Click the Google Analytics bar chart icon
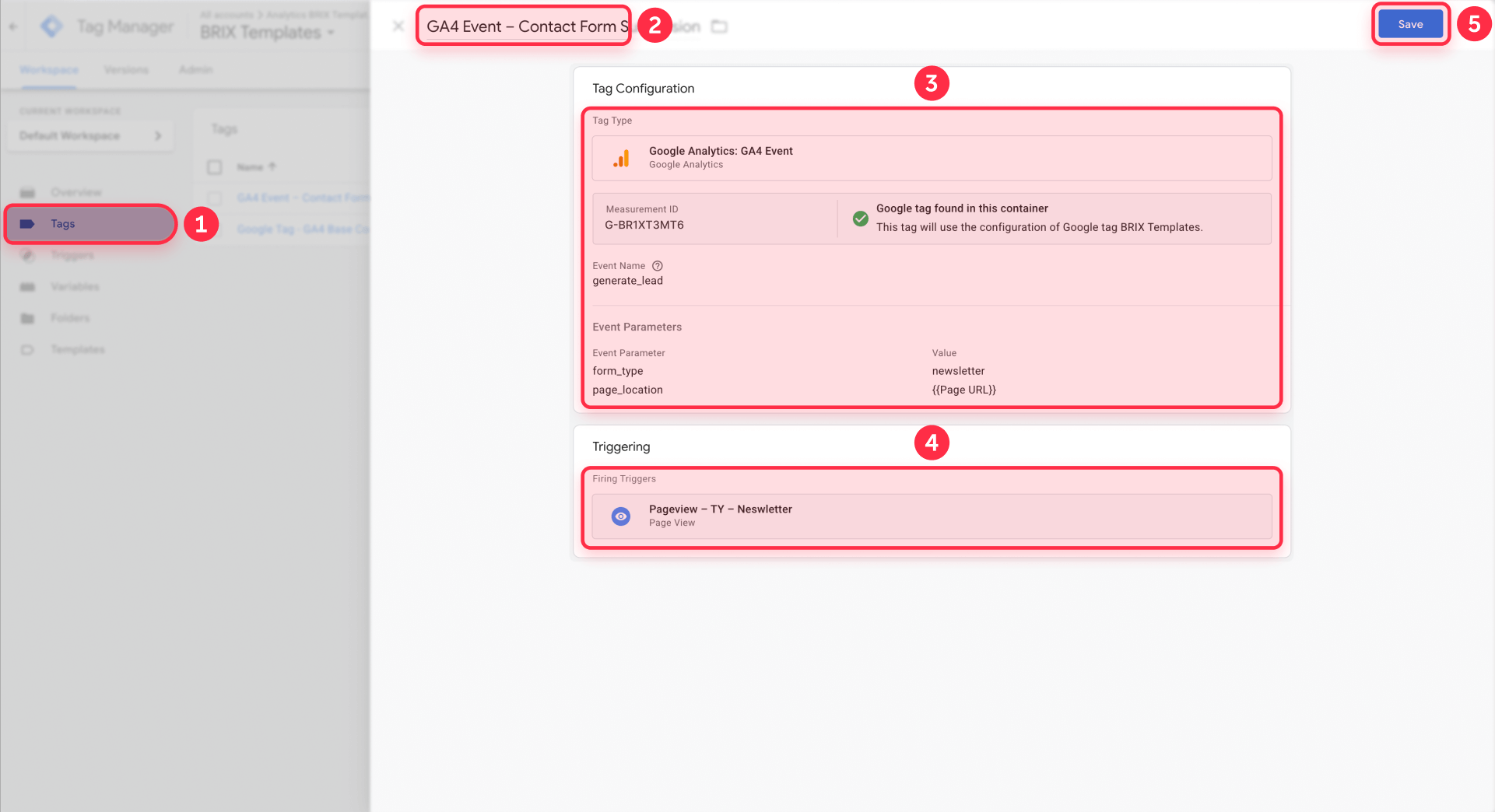Viewport: 1495px width, 812px height. click(x=621, y=159)
